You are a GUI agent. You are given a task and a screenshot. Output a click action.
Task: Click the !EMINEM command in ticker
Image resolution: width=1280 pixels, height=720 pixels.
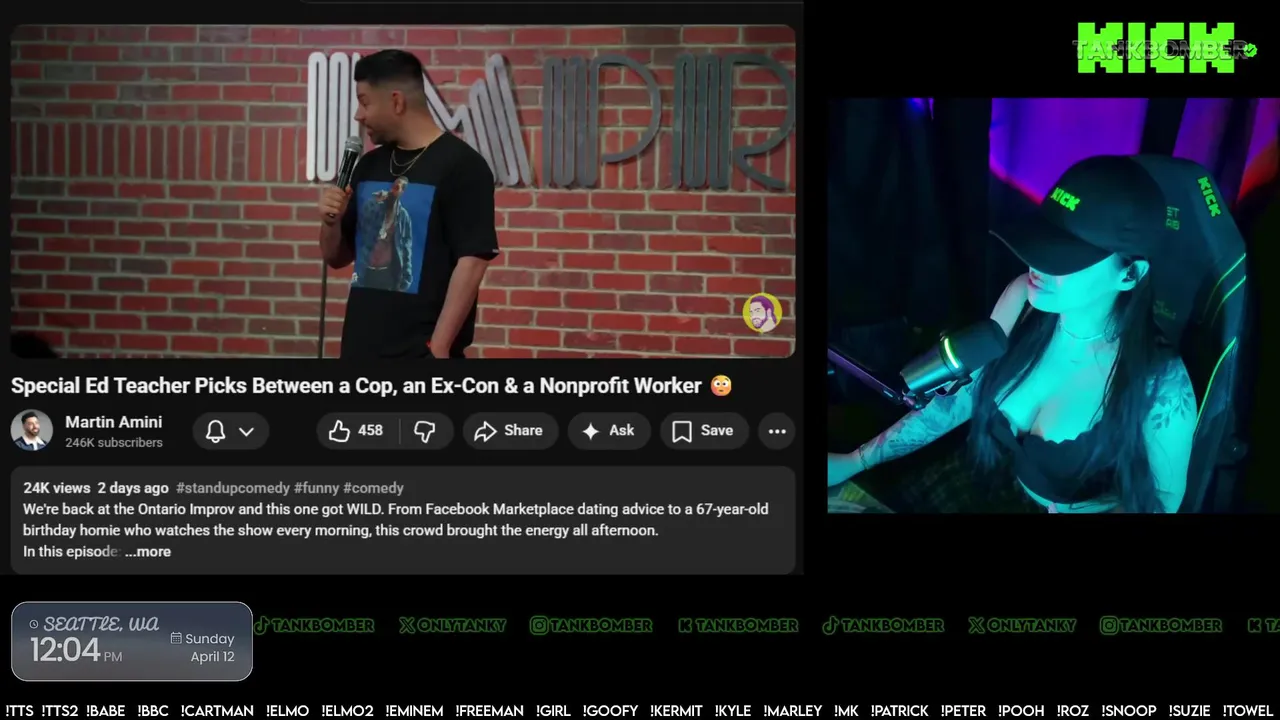pos(414,711)
